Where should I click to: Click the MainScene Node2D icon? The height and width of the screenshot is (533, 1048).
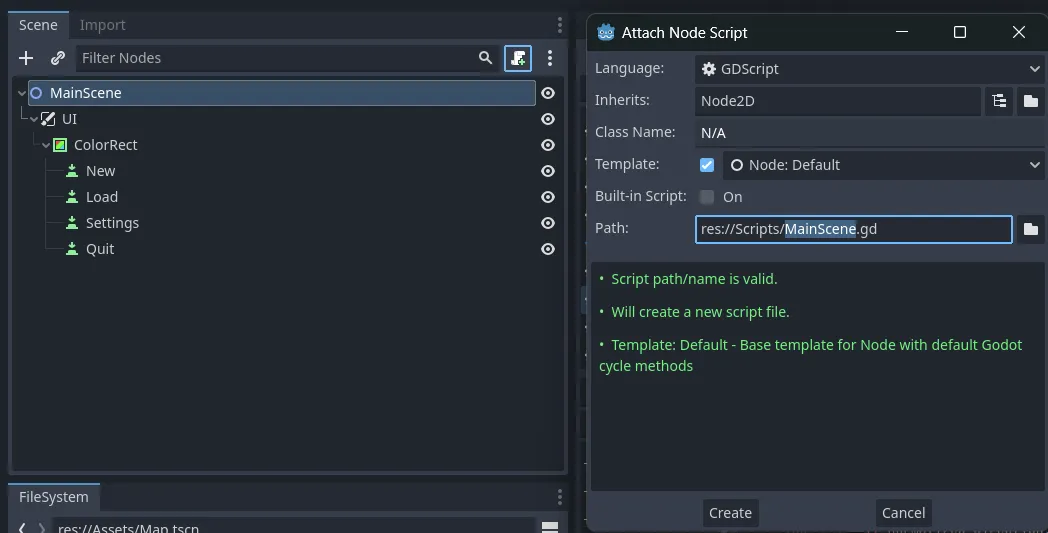37,93
